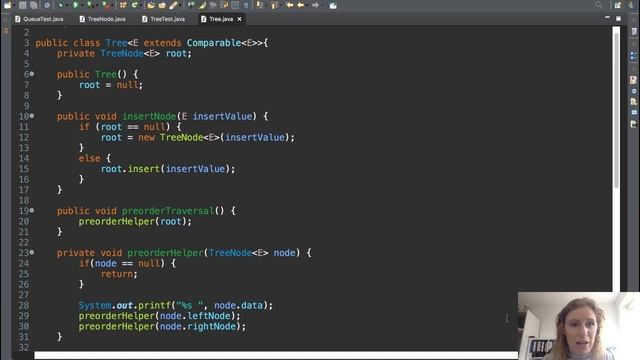Click 'System' on the printf line
Screen dimensions: 640x360
coord(95,305)
